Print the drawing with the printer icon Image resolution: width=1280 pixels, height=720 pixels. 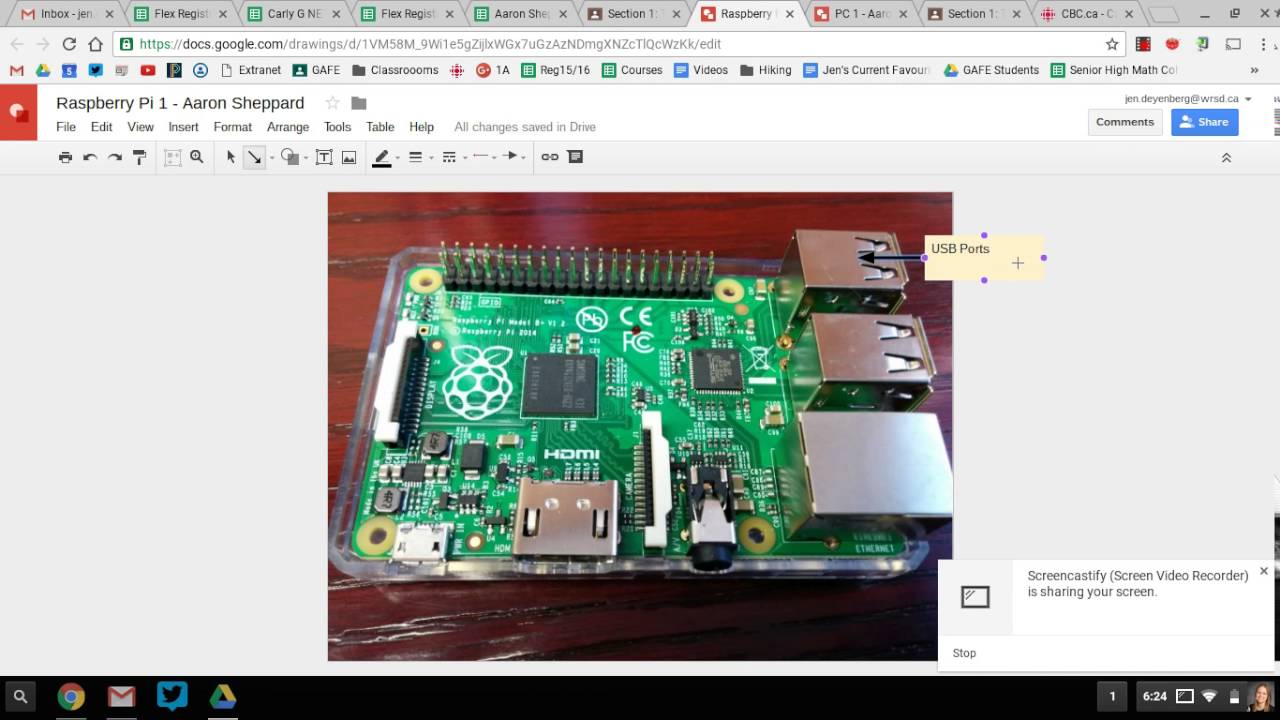[65, 157]
